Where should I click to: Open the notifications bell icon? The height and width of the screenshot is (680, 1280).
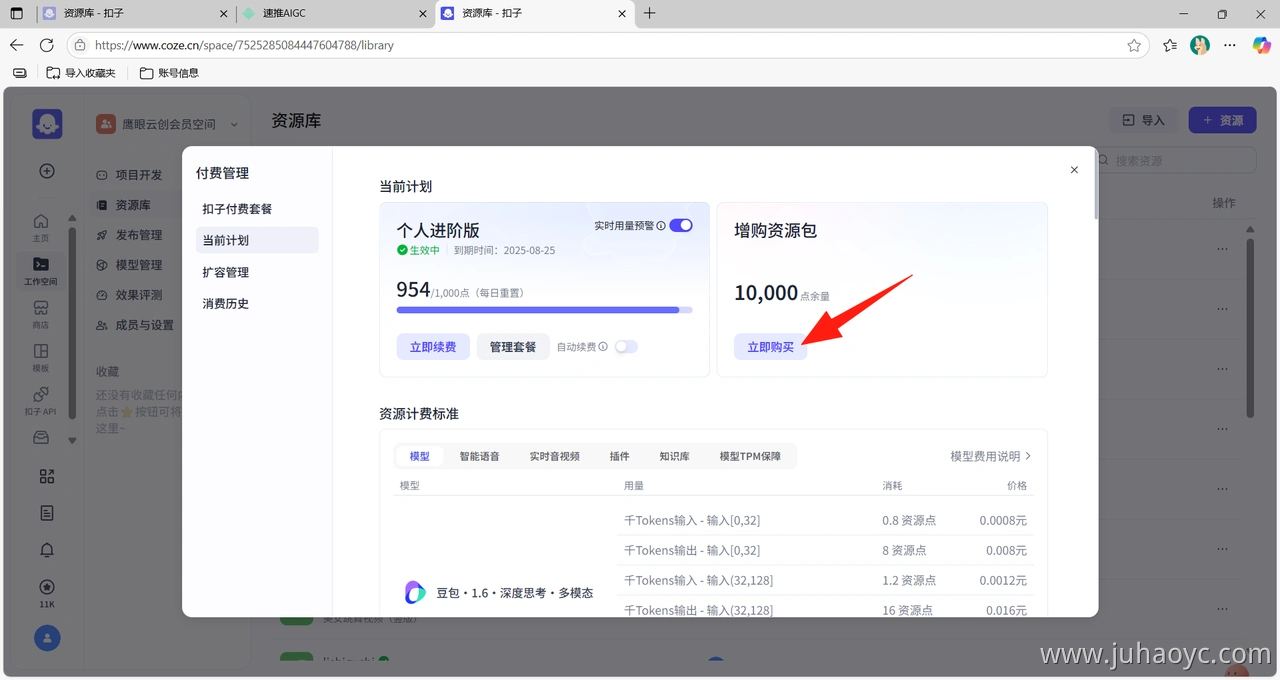click(x=47, y=550)
